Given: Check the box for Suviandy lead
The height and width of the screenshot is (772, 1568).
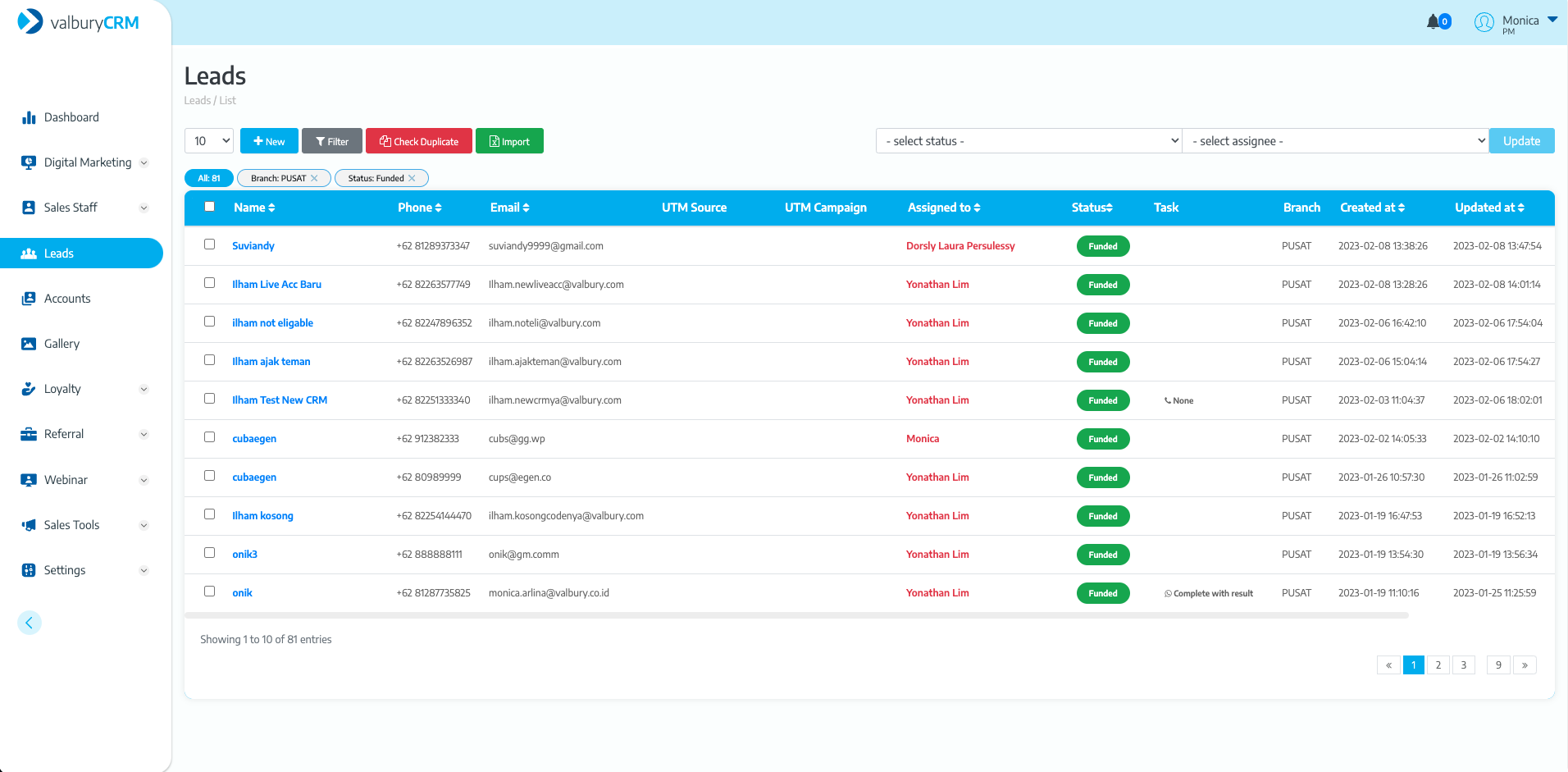Looking at the screenshot, I should [210, 244].
